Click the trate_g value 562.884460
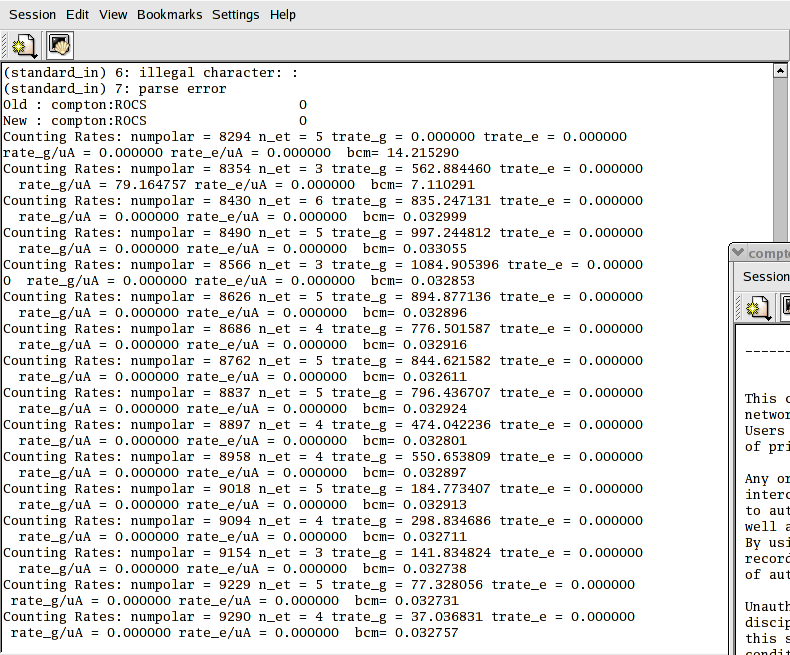Screen dimensions: 790x655 (x=451, y=169)
